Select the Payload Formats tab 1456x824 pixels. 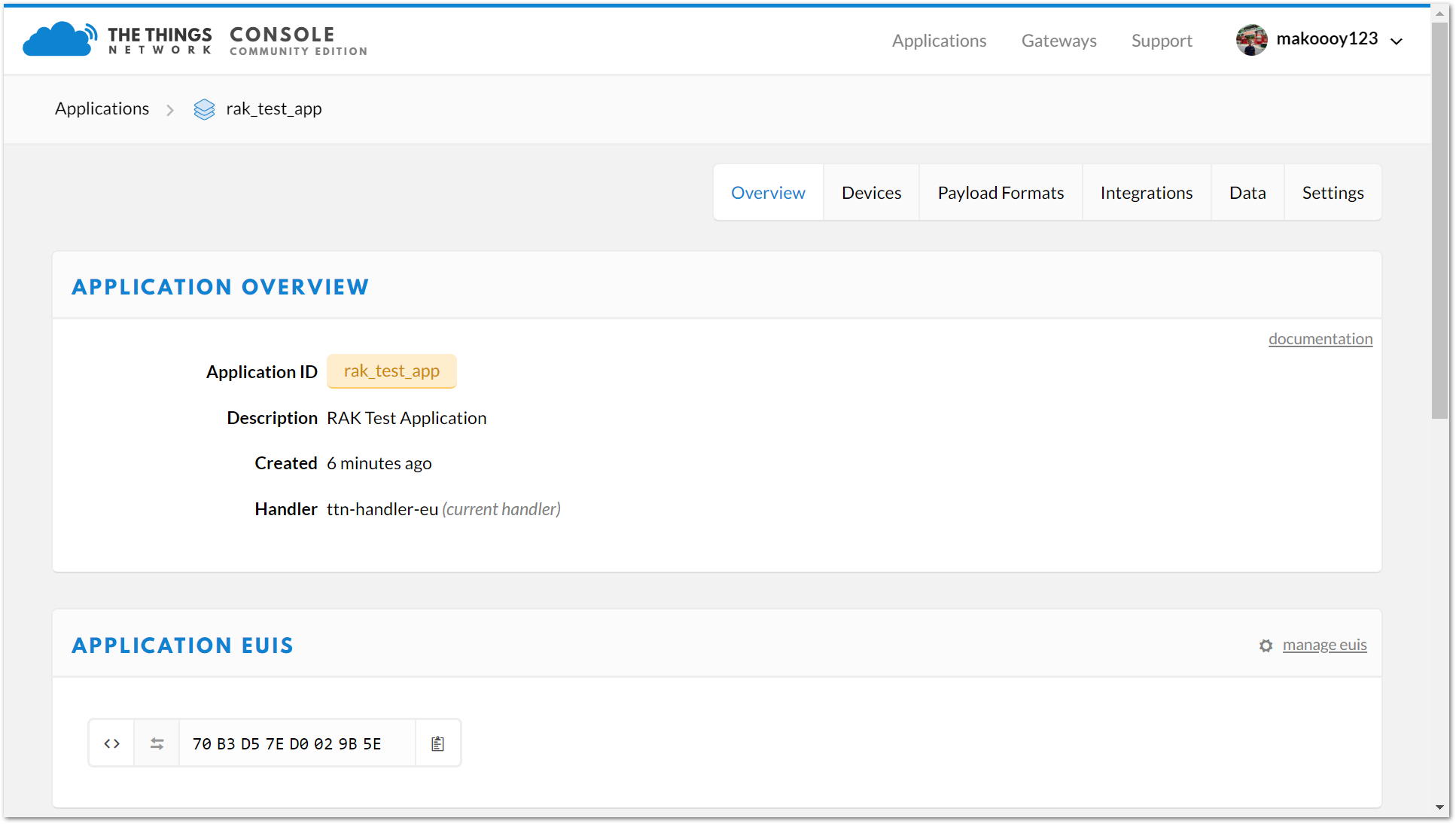tap(1000, 192)
